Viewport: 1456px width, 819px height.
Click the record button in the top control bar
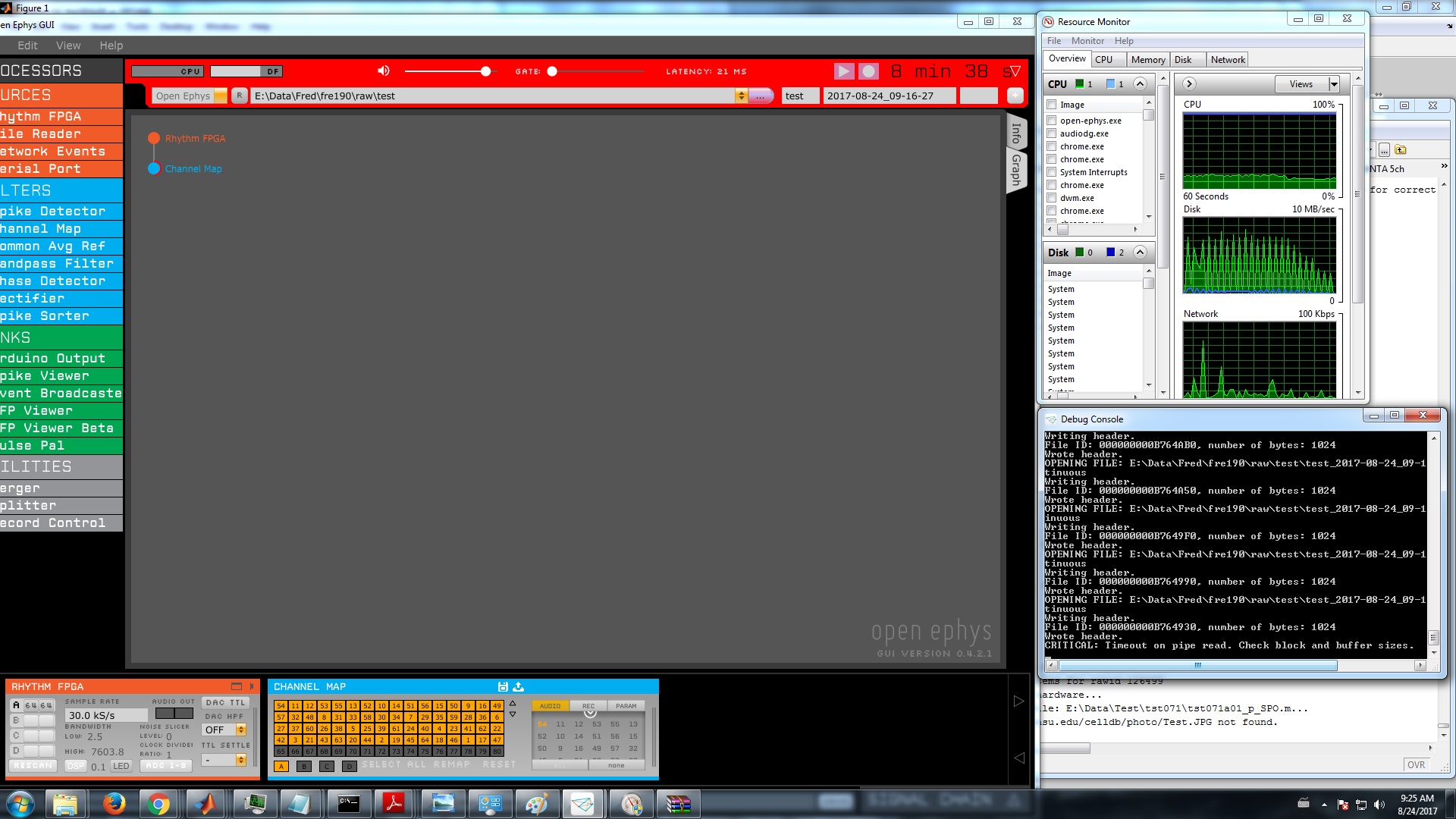[x=868, y=71]
